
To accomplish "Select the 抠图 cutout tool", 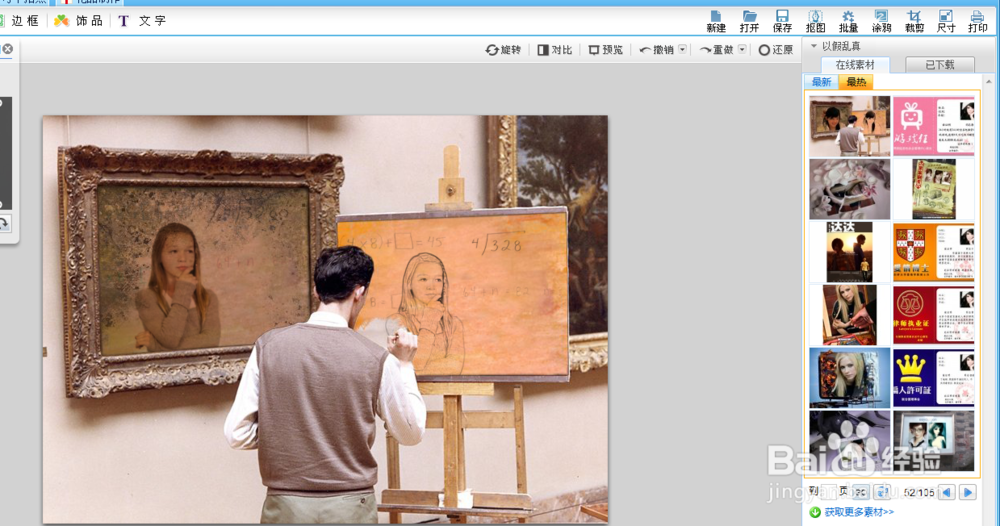I will 815,21.
